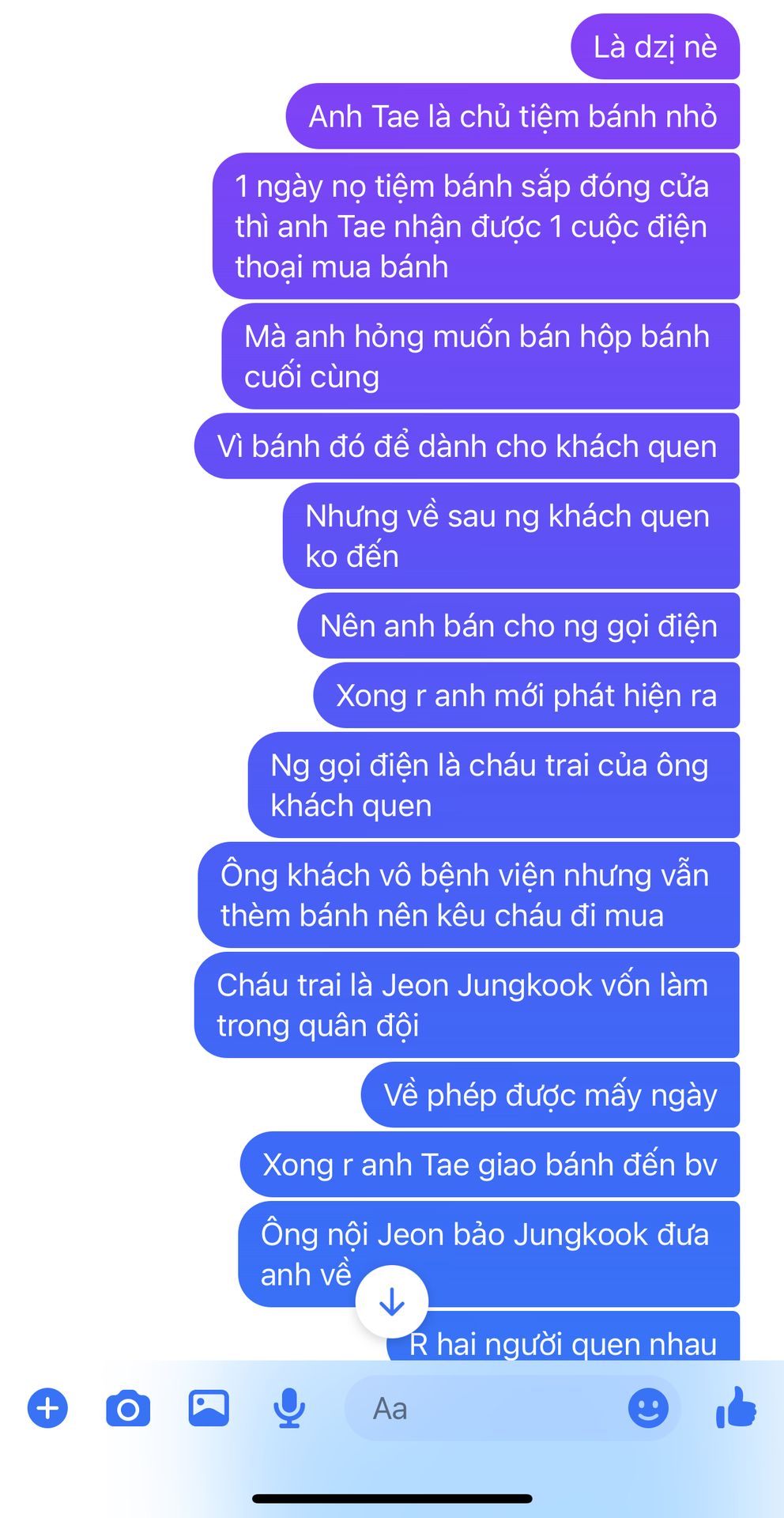
Task: Select message "Anh Tae là chủ tiệm bánh nhỏ"
Action: (513, 116)
